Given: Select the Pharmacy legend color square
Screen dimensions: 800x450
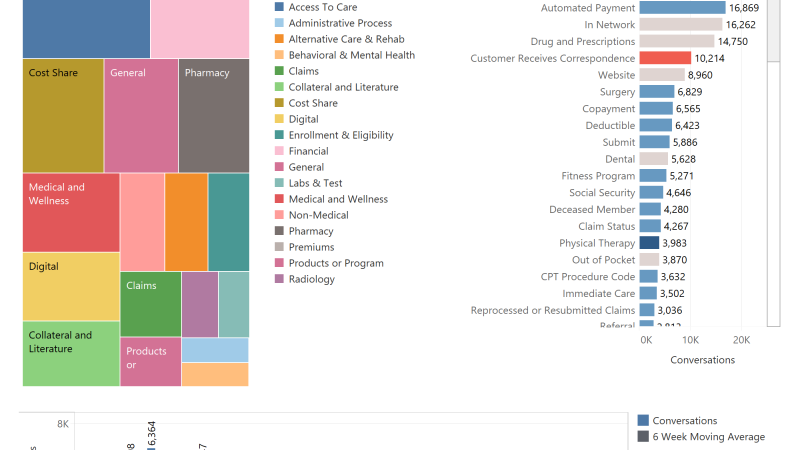Looking at the screenshot, I should [279, 231].
